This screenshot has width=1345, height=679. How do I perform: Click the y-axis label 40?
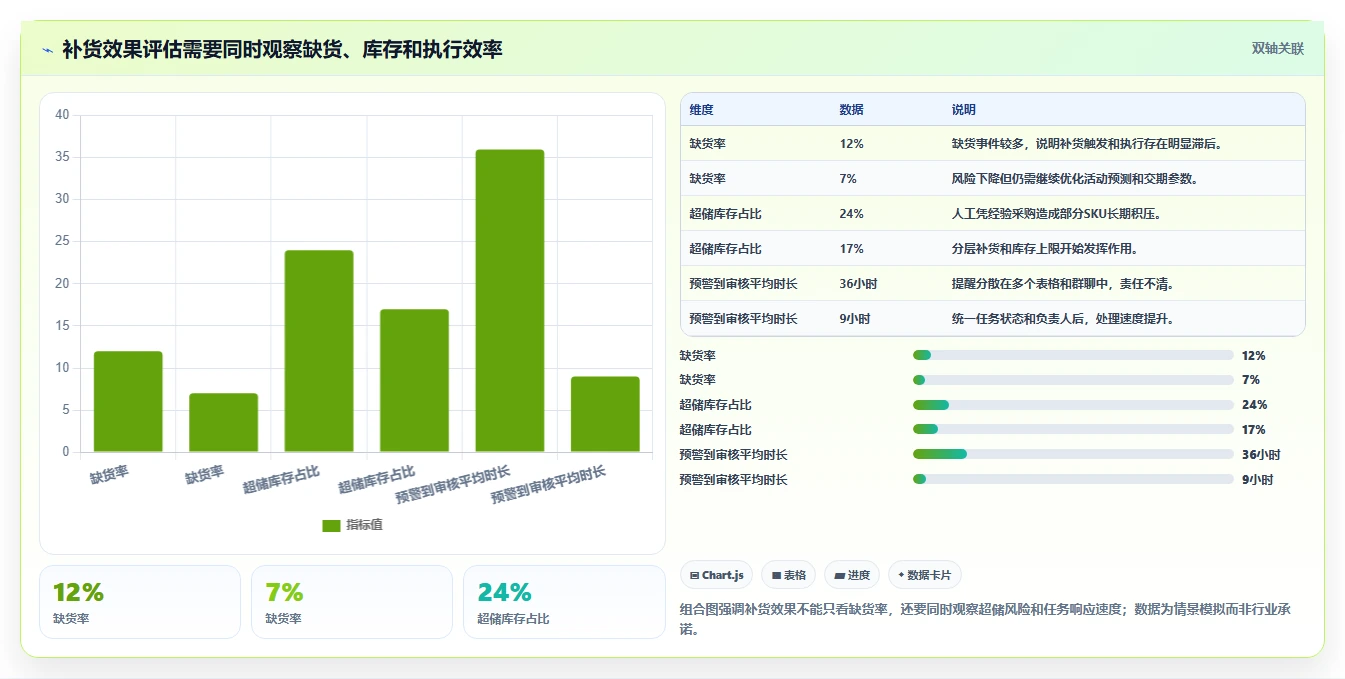click(62, 115)
